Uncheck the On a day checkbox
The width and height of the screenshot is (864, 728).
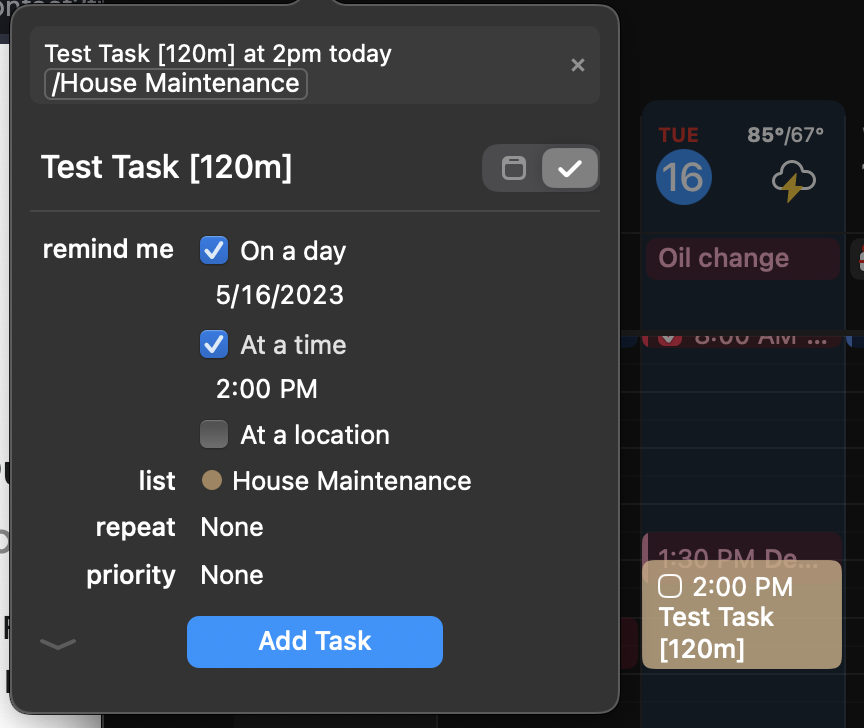click(214, 250)
